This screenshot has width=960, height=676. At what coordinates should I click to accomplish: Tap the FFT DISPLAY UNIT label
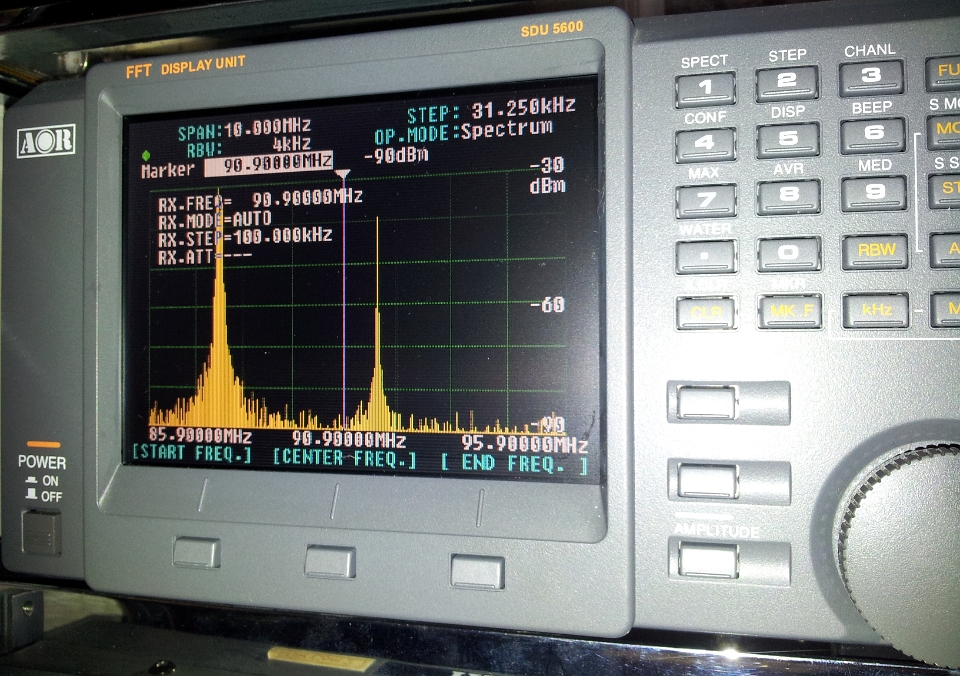pyautogui.click(x=186, y=67)
